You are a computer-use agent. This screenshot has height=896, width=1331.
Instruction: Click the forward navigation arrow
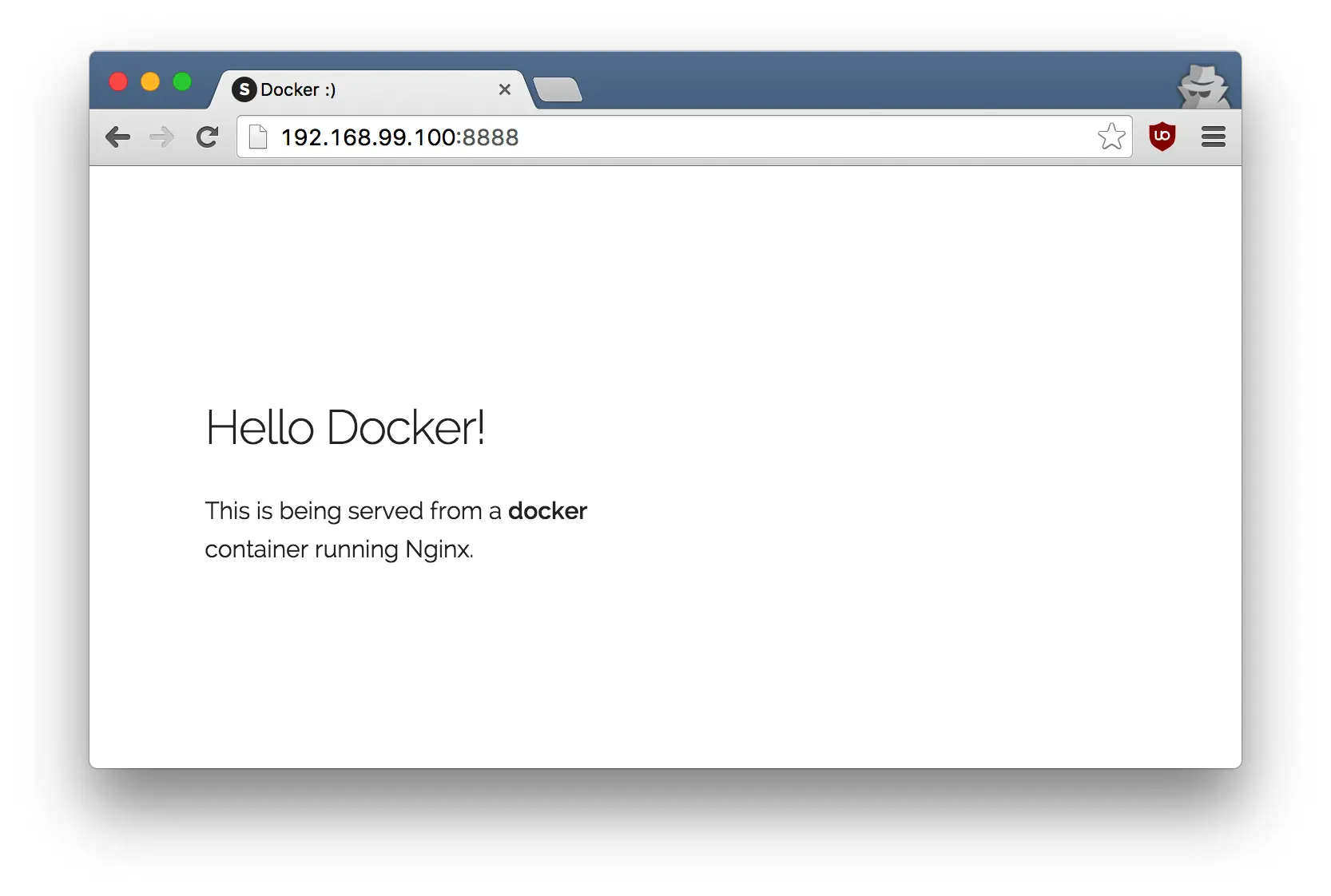click(x=161, y=137)
